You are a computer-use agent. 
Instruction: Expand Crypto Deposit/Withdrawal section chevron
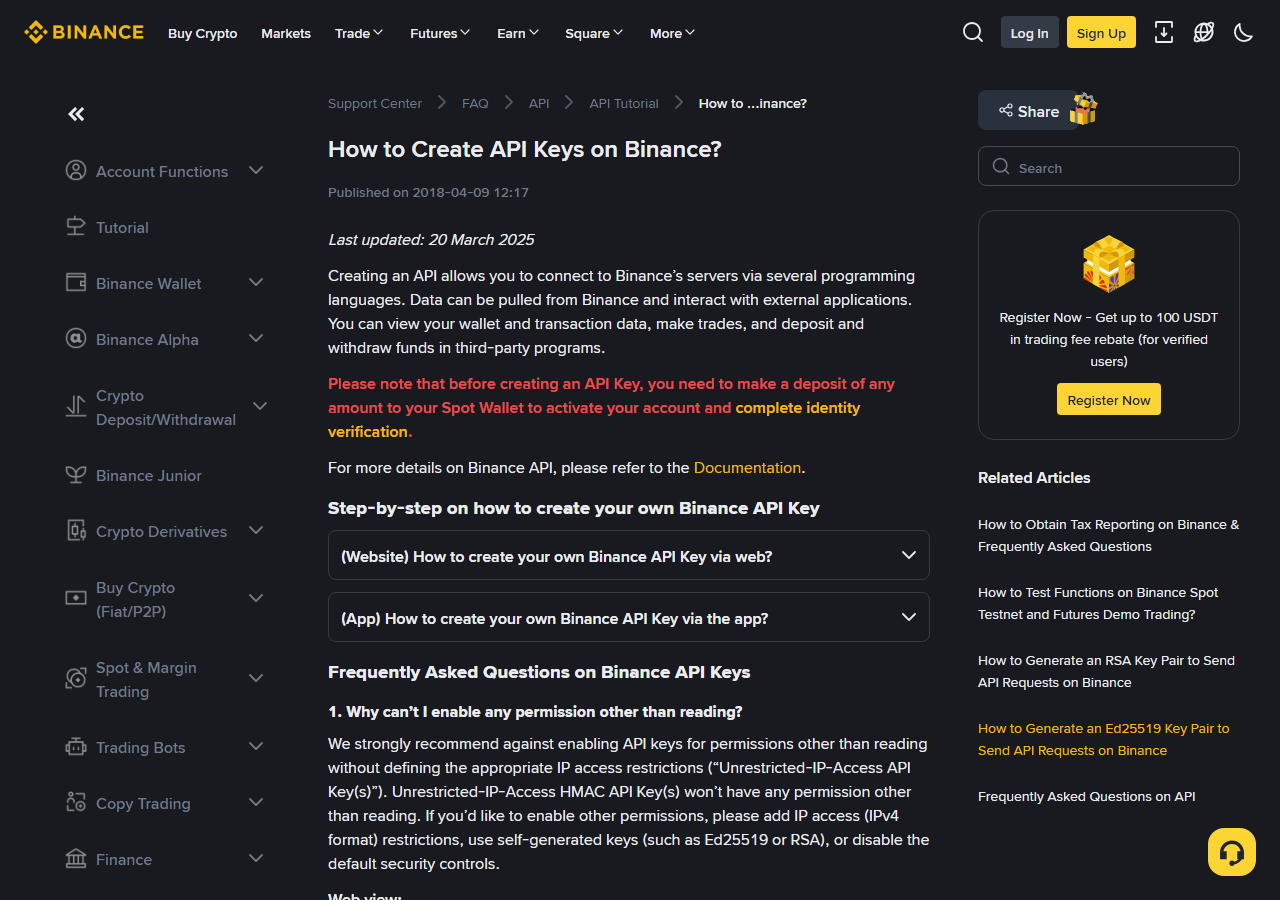[260, 406]
